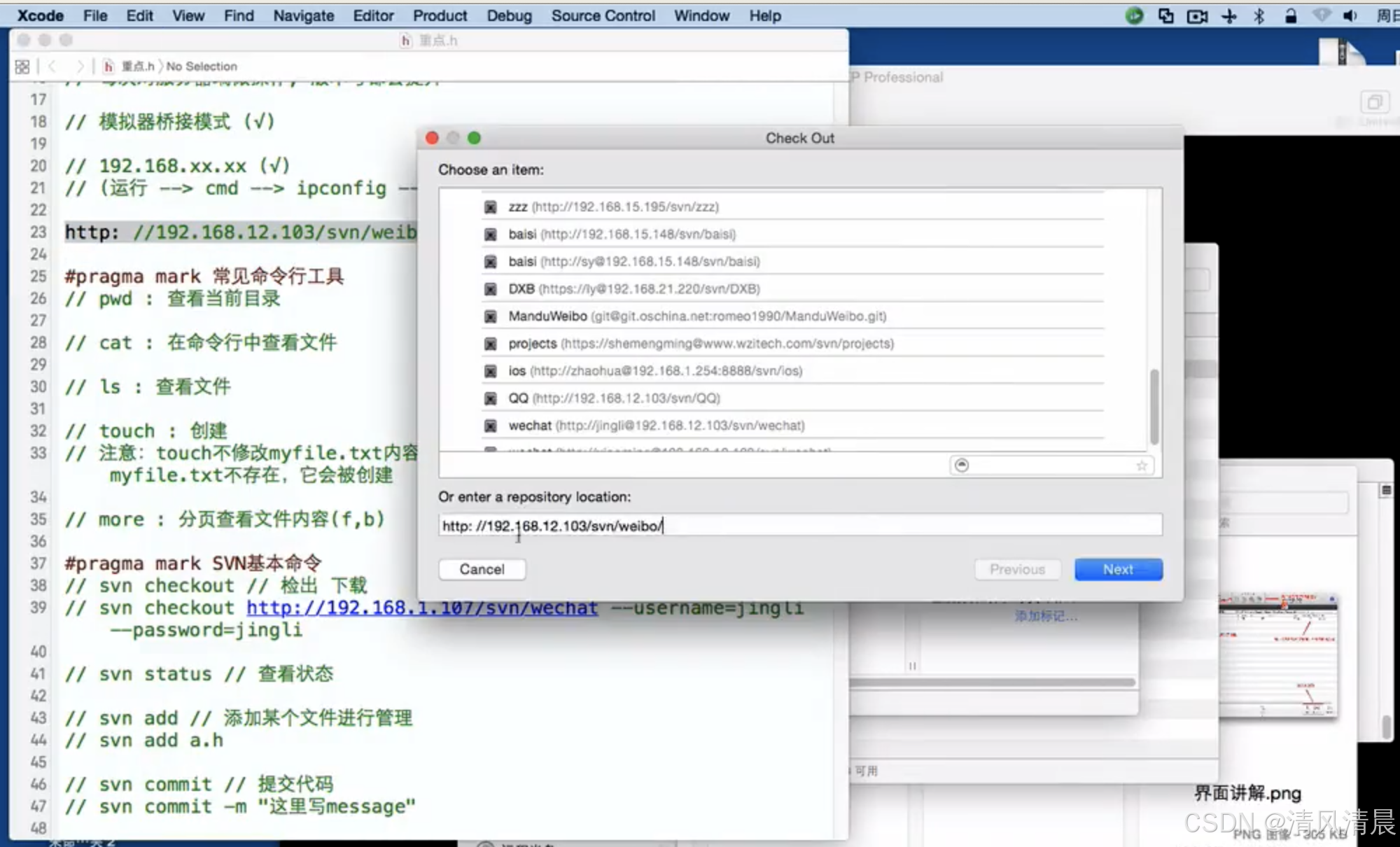Screen dimensions: 1400x847
Task: Open the Product menu
Action: click(440, 15)
